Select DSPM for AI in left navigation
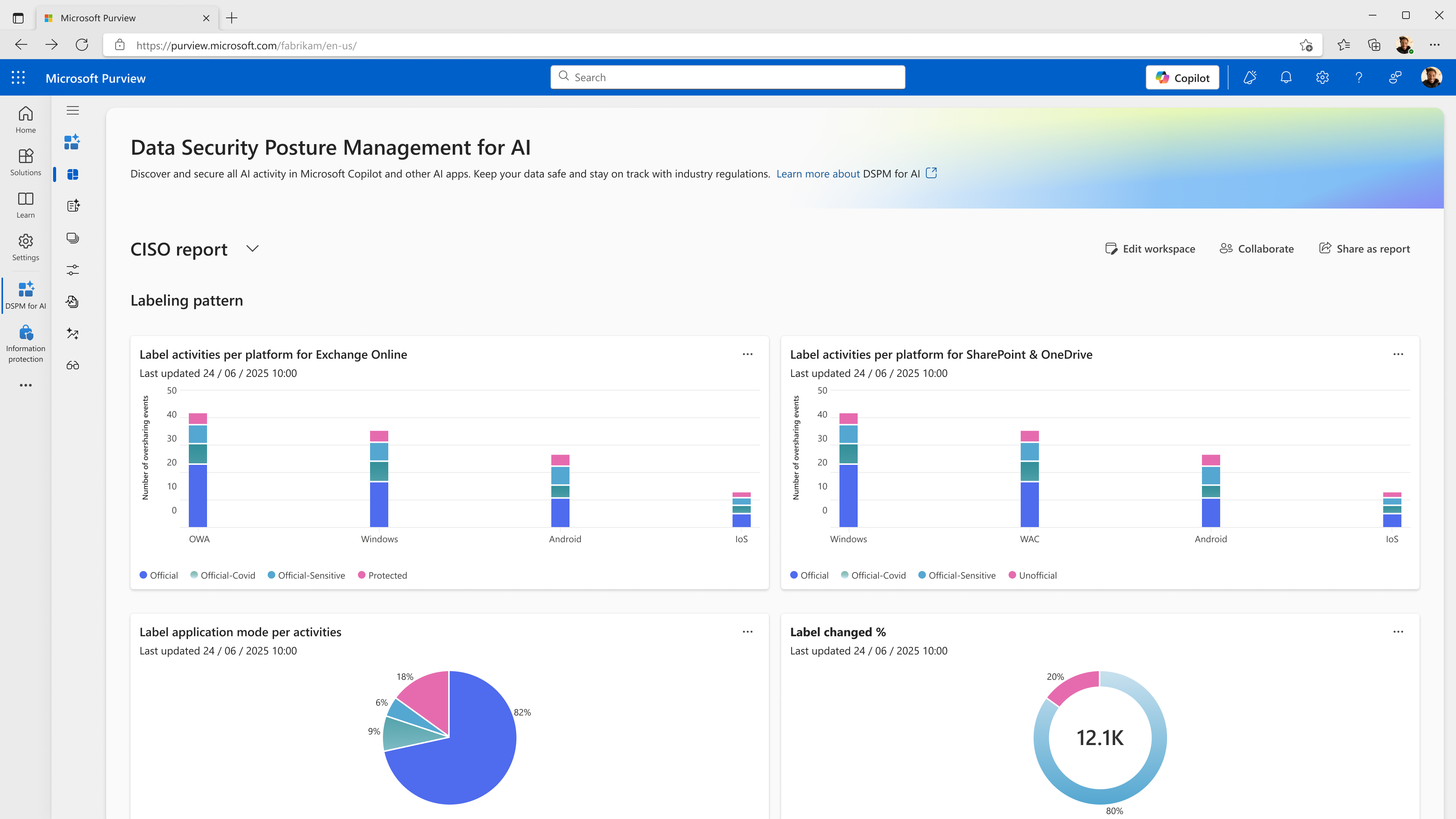This screenshot has width=1456, height=819. 25,296
